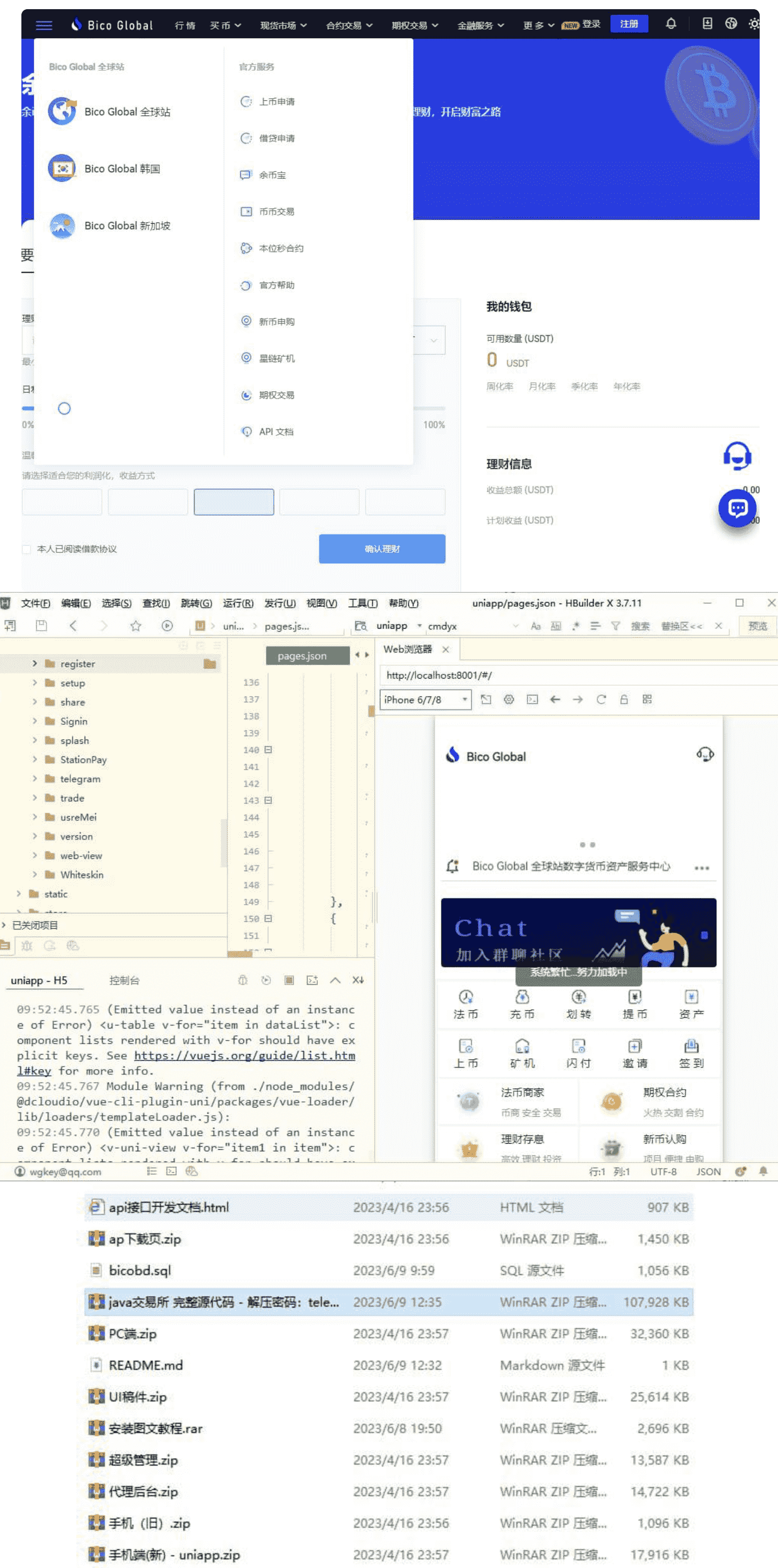The image size is (778, 1568).
Task: Select the api接口开发文档.html file
Action: tap(388, 1207)
